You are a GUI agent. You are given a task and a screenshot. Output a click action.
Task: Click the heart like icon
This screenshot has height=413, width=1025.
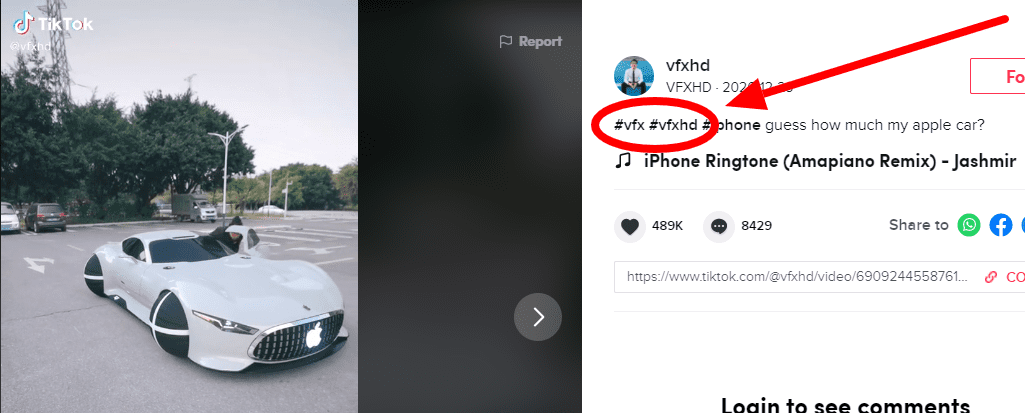click(630, 227)
